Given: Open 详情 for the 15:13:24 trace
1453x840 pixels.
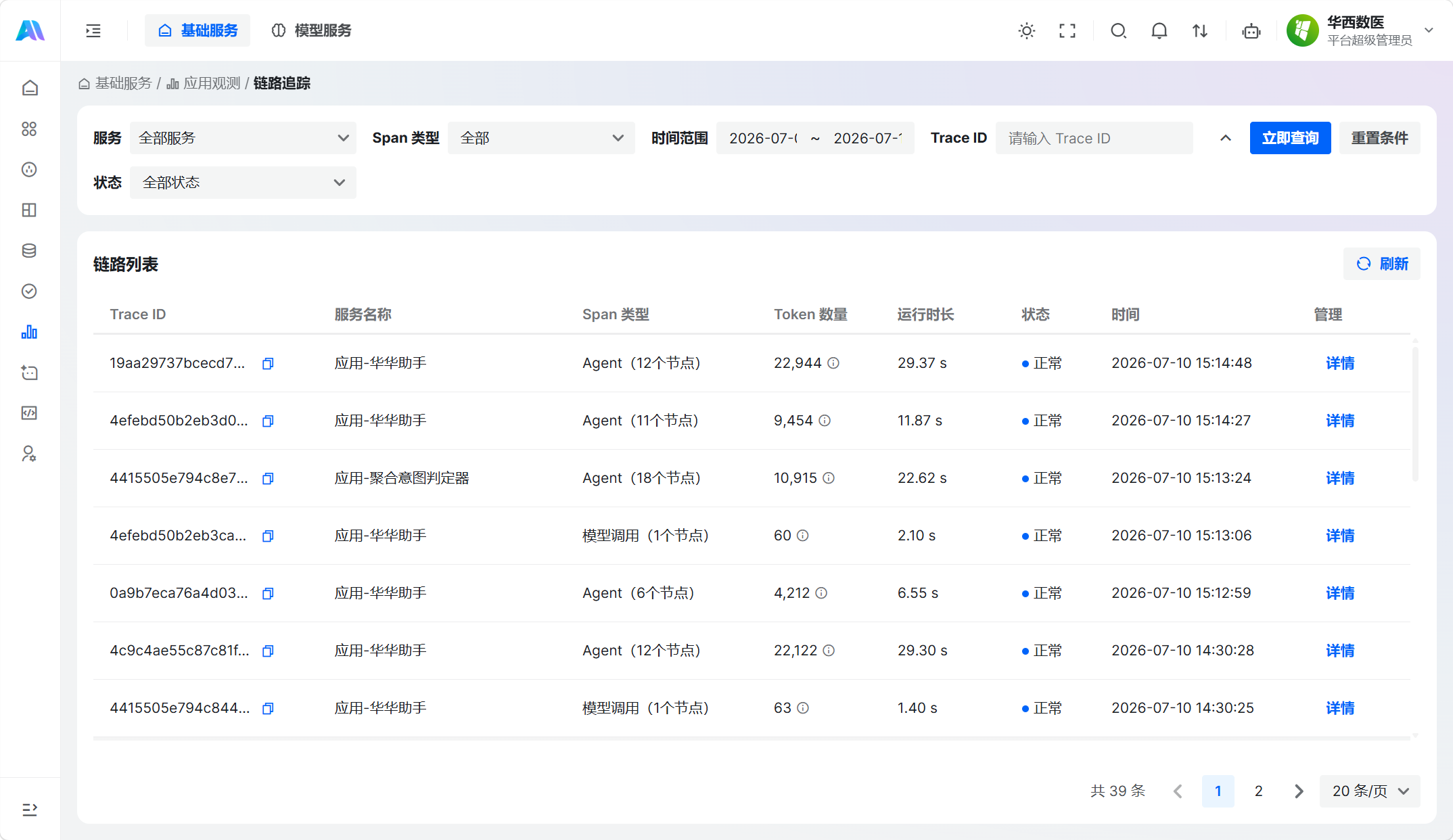Looking at the screenshot, I should point(1340,478).
